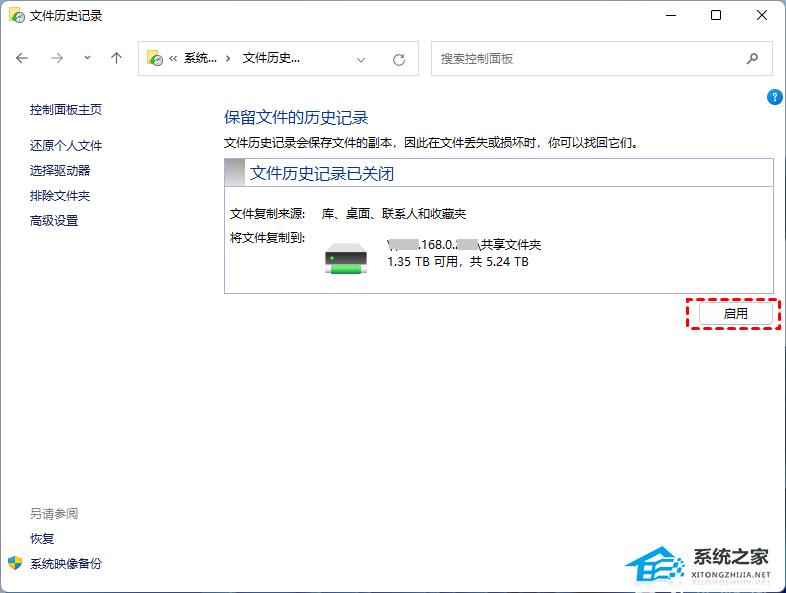
Task: Click the double-chevron before 系统... breadcrumb
Action: [173, 59]
